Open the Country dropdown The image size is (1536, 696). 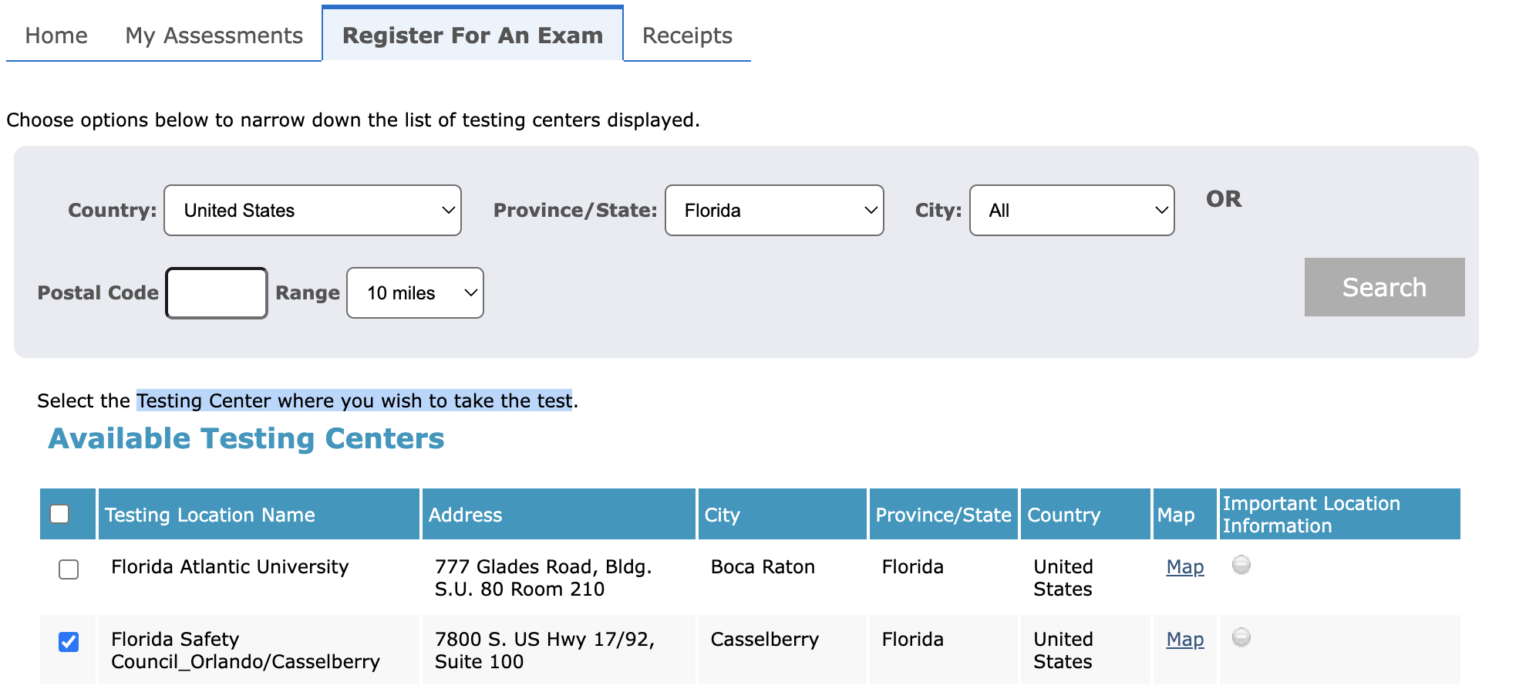click(x=312, y=210)
